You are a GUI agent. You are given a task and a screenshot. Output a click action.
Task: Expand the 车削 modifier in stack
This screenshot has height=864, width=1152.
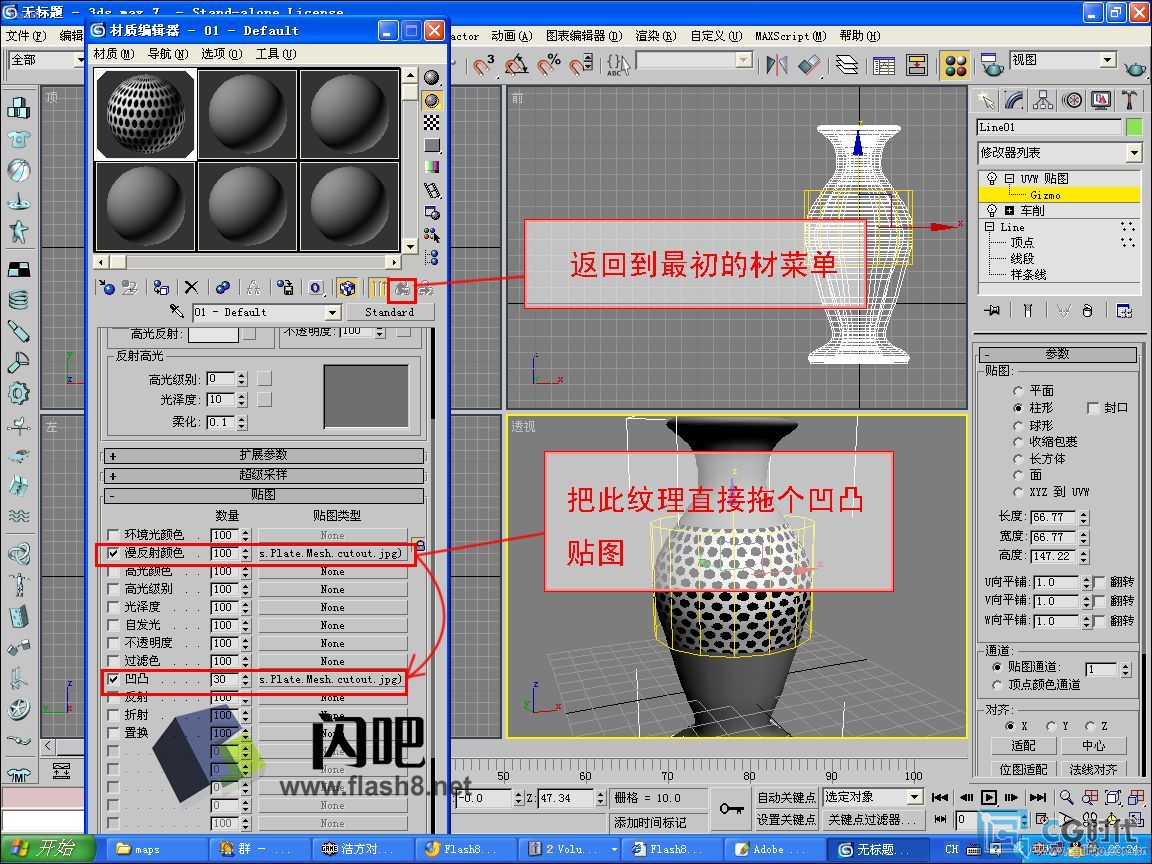click(x=1010, y=211)
